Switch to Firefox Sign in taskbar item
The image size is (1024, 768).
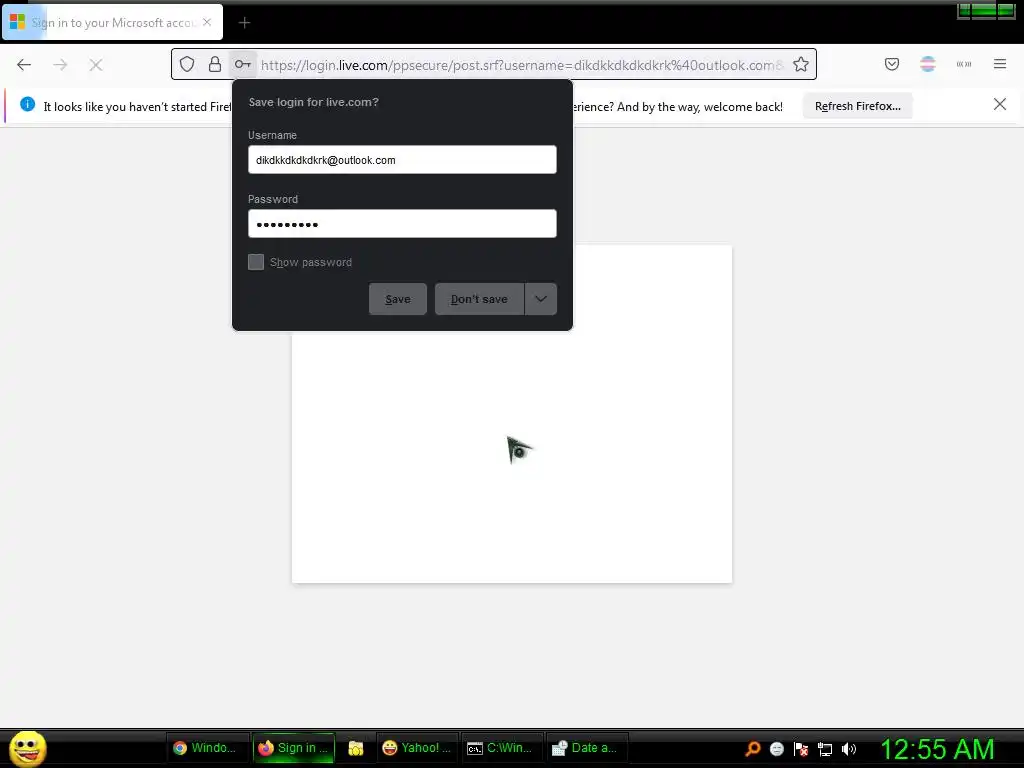[293, 748]
